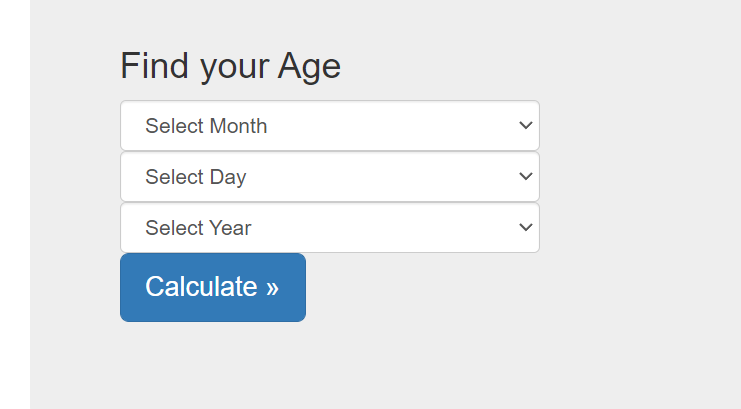Click the word "Calculate" in the blue button
This screenshot has width=741, height=409.
201,287
